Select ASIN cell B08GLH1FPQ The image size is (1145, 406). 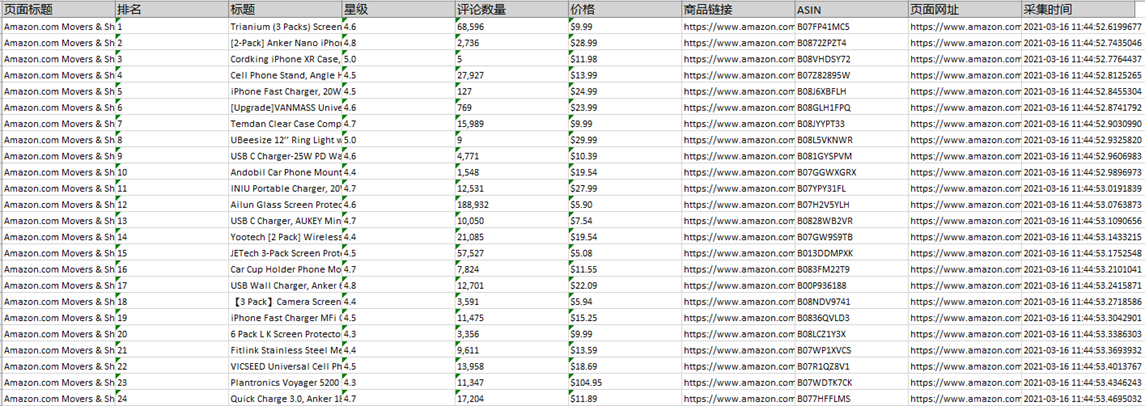coord(851,107)
